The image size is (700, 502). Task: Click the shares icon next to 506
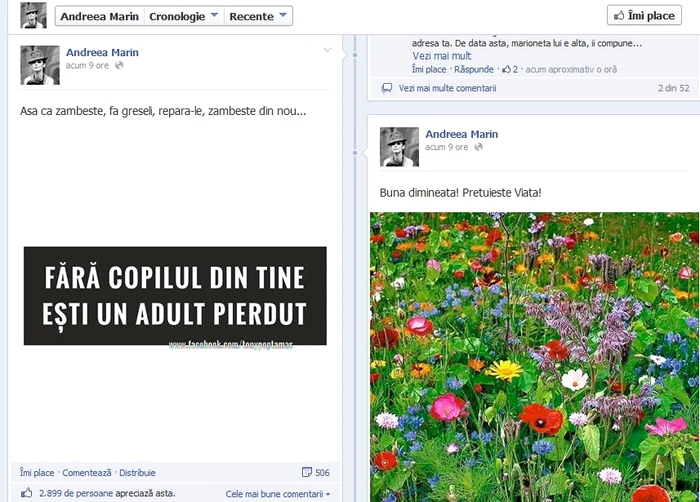coord(307,472)
